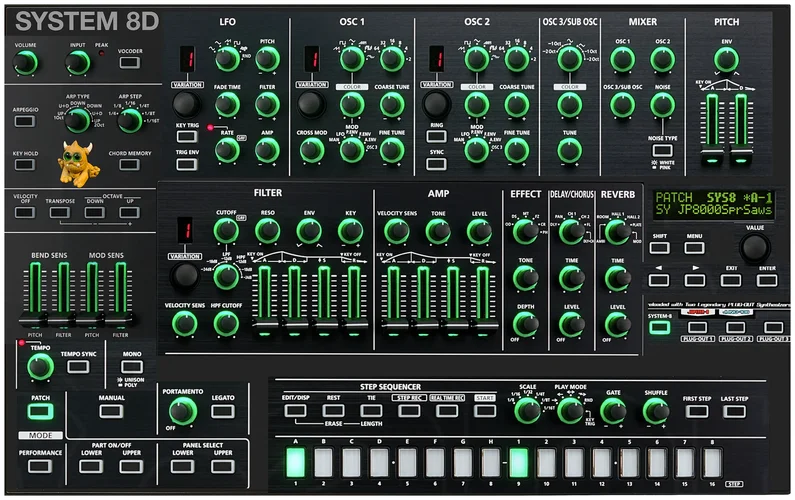This screenshot has height=500, width=795.
Task: Select the System-8 model button
Action: pos(659,327)
